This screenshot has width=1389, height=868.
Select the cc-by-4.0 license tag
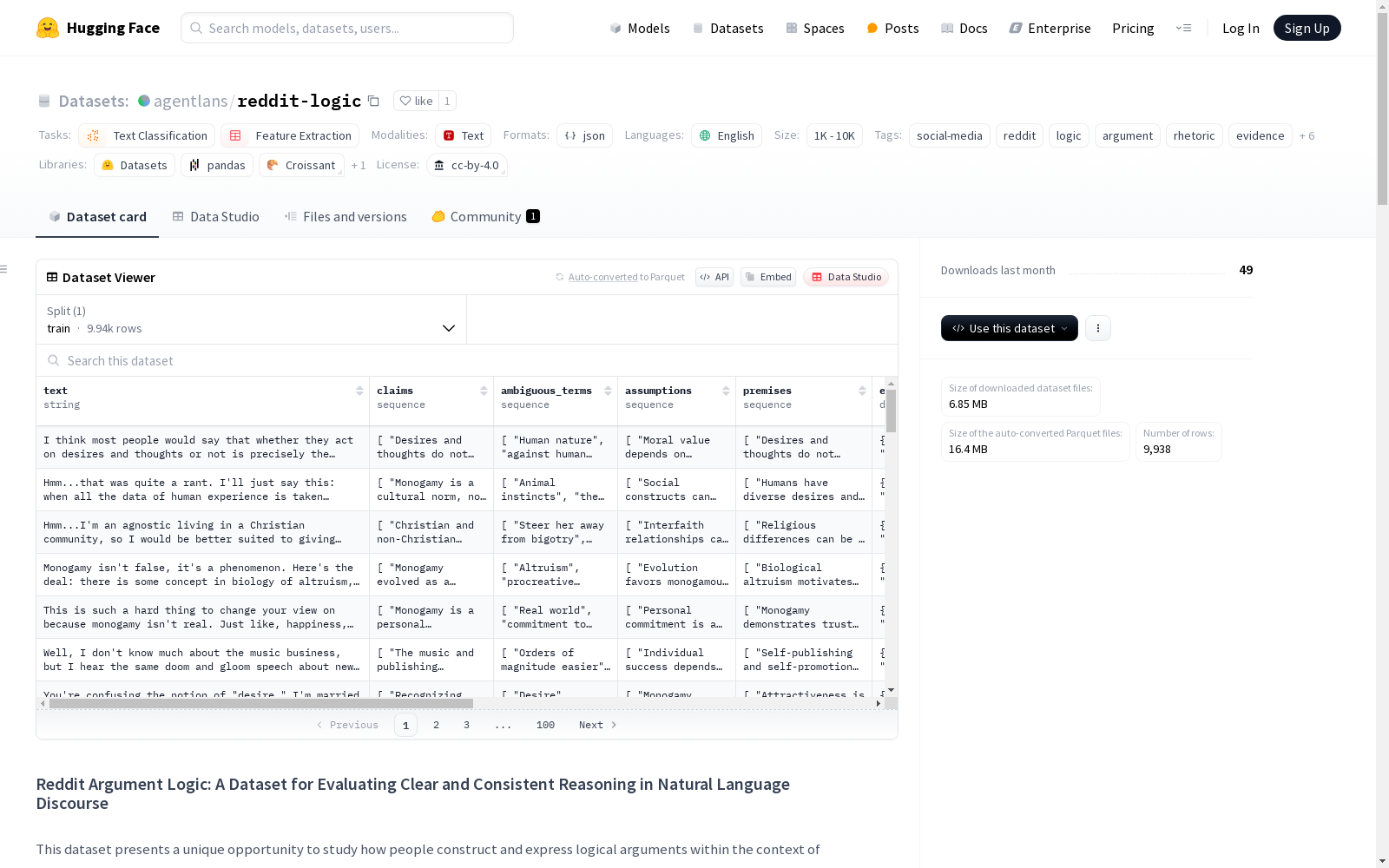tap(467, 166)
